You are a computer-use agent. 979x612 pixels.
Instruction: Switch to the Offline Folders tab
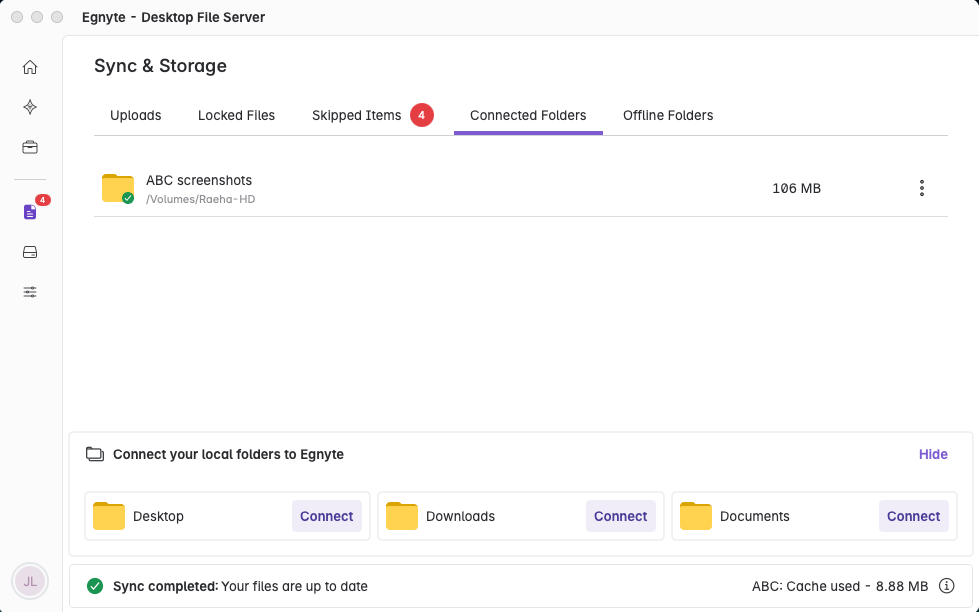coord(668,116)
